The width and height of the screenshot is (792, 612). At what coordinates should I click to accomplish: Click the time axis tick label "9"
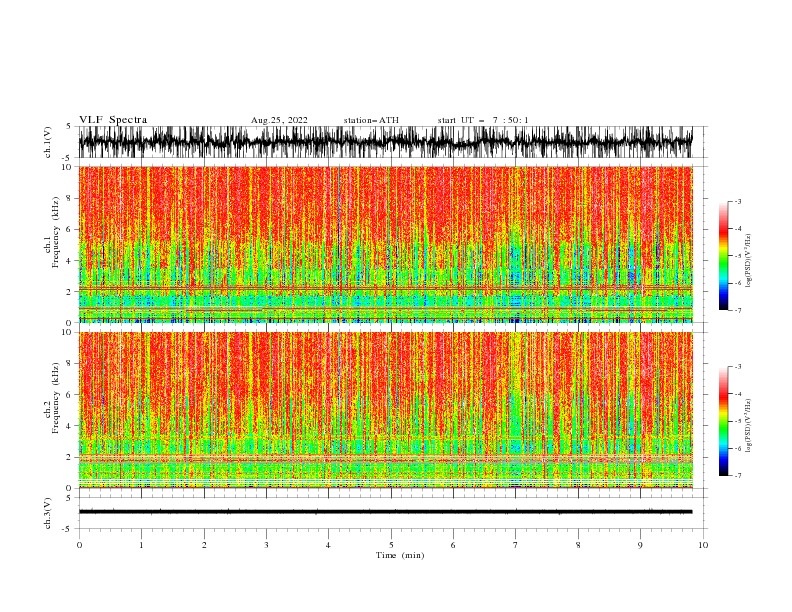tap(640, 545)
